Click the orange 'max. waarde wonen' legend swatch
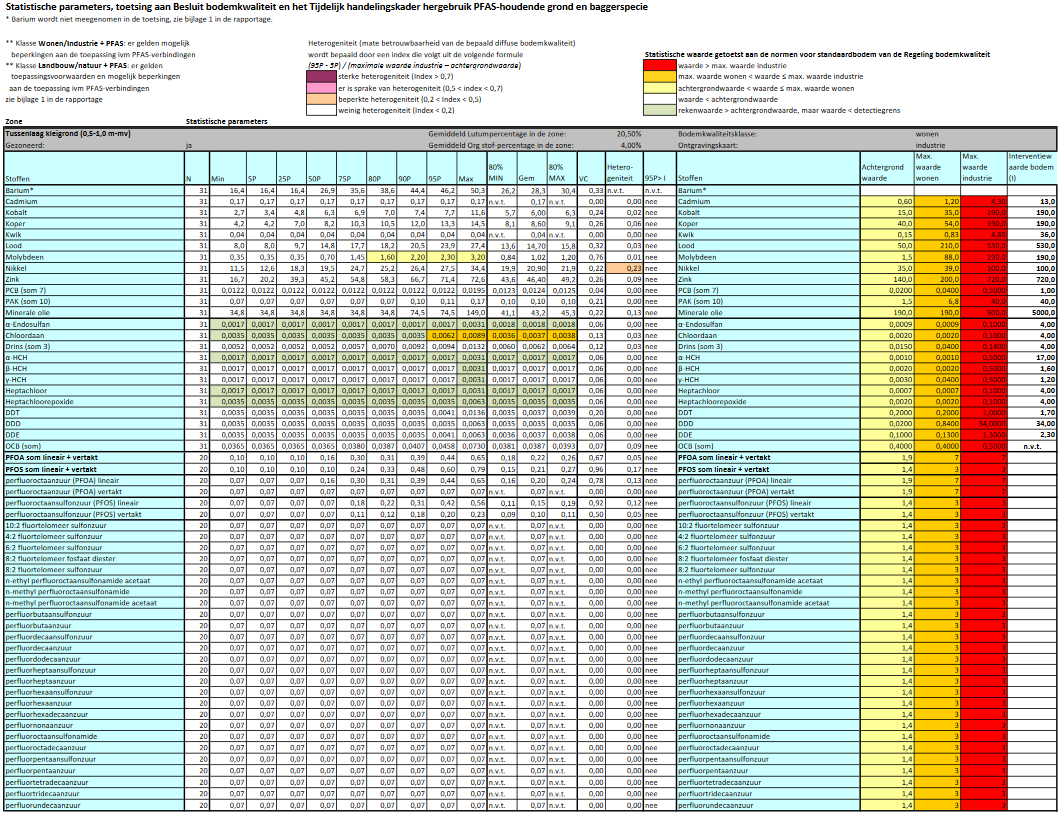Viewport: 1061px width, 814px height. tap(659, 76)
